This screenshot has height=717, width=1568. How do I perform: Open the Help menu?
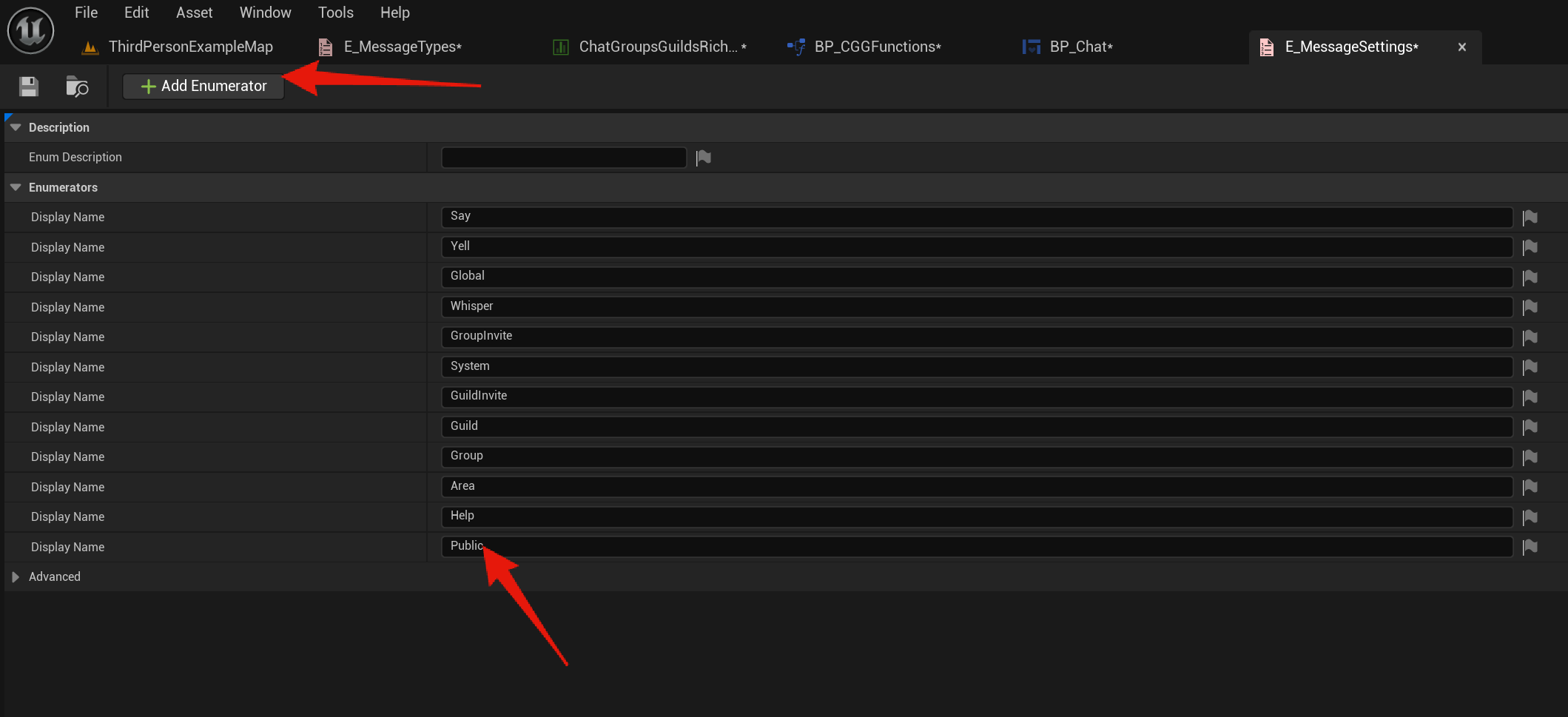[x=394, y=13]
